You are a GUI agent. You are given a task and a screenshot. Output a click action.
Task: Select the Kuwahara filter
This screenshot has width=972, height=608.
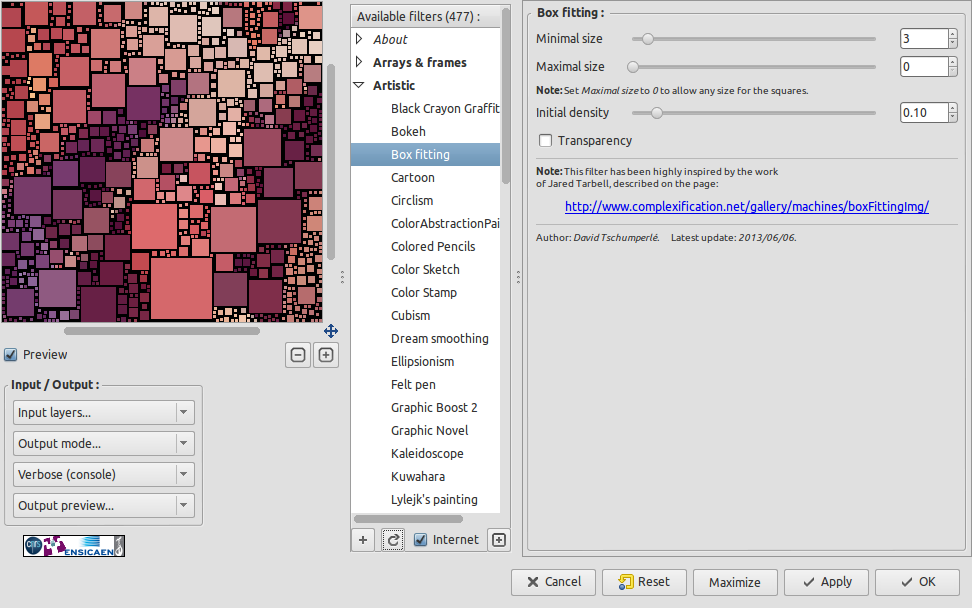tap(425, 477)
